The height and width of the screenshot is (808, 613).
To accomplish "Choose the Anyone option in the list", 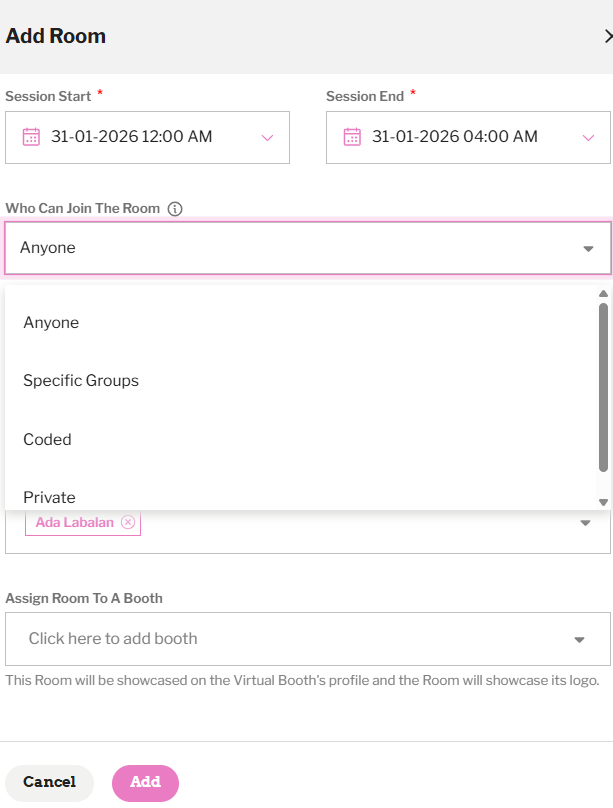I will 300,323.
